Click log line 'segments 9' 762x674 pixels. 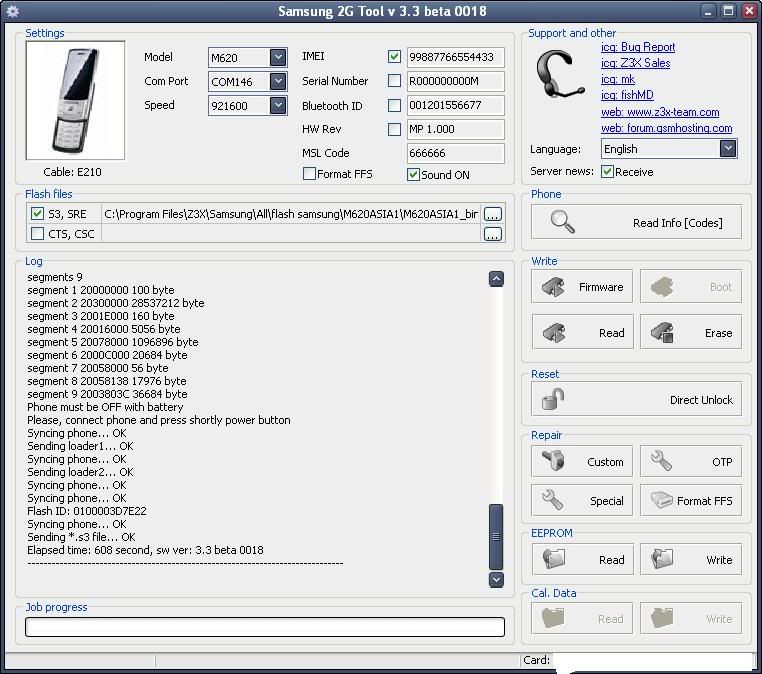pyautogui.click(x=55, y=277)
